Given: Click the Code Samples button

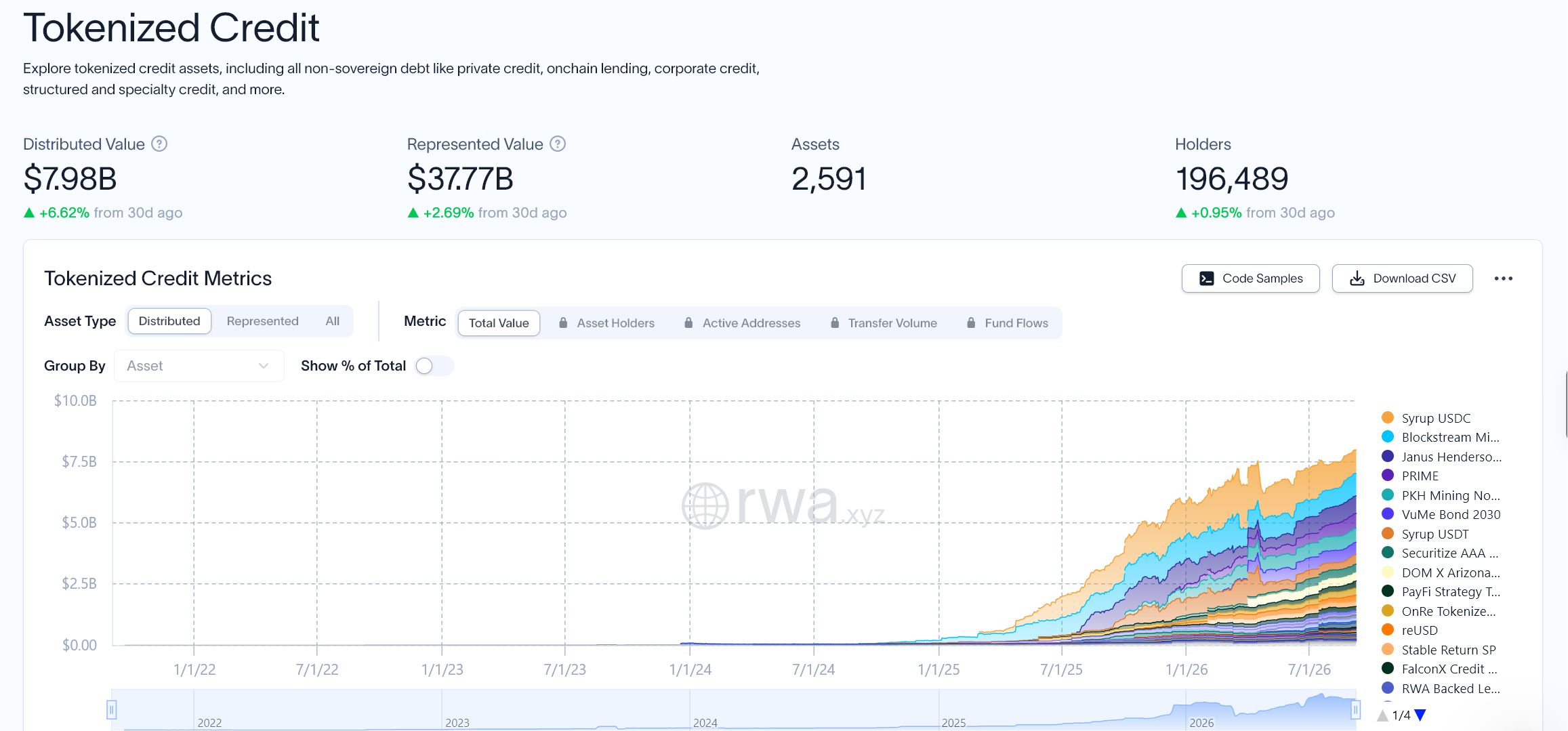Looking at the screenshot, I should point(1250,278).
